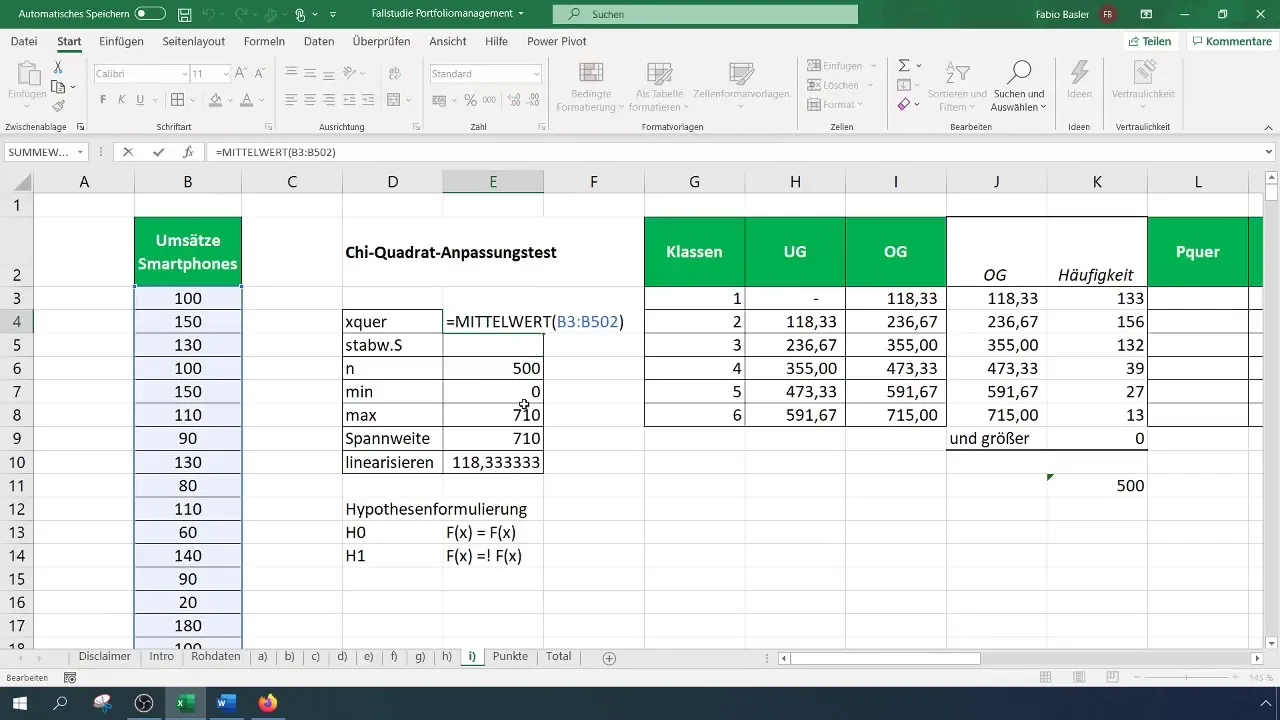The image size is (1280, 720).
Task: Click the borders icon
Action: (177, 100)
